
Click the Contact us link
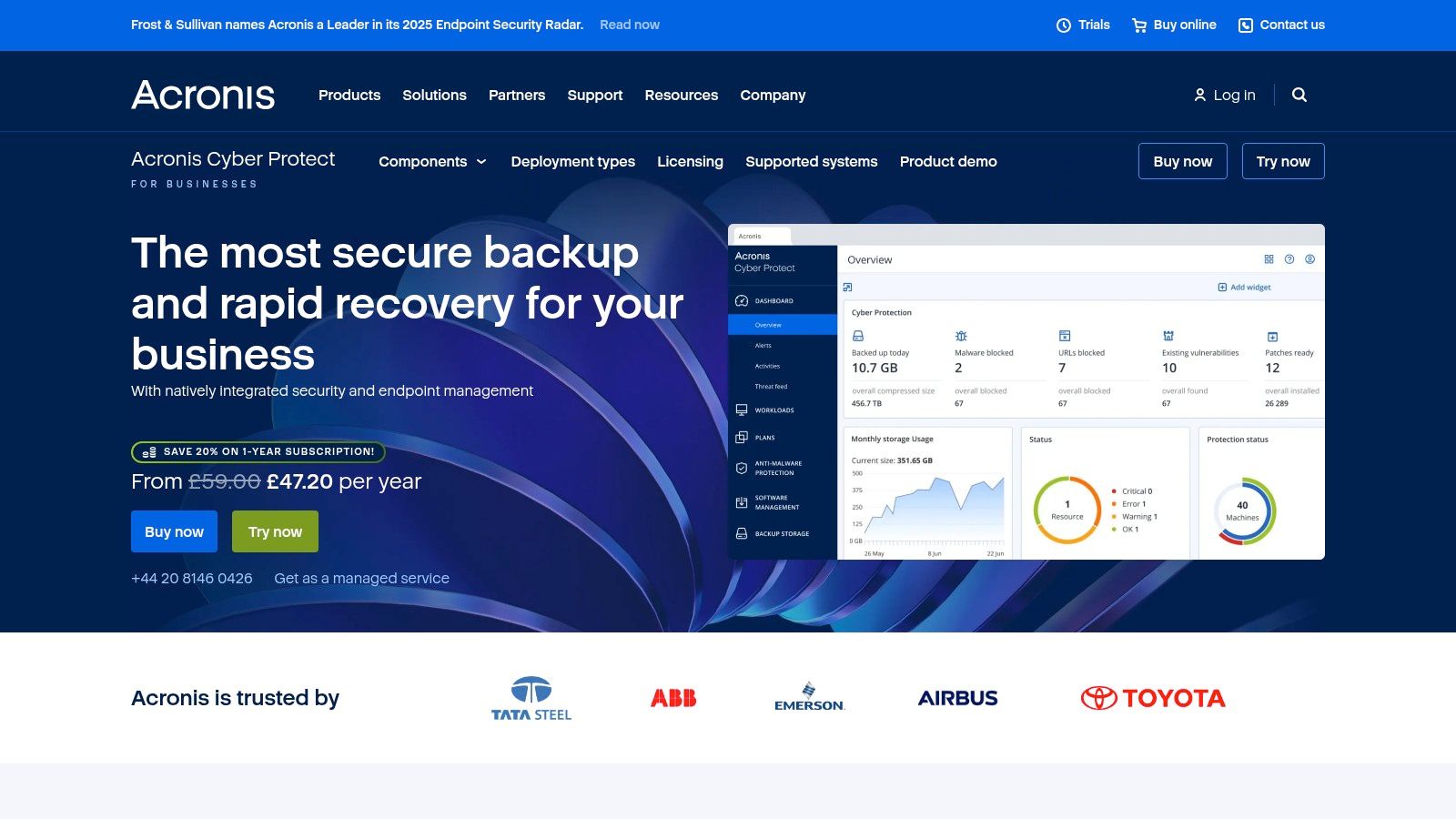pos(1281,25)
